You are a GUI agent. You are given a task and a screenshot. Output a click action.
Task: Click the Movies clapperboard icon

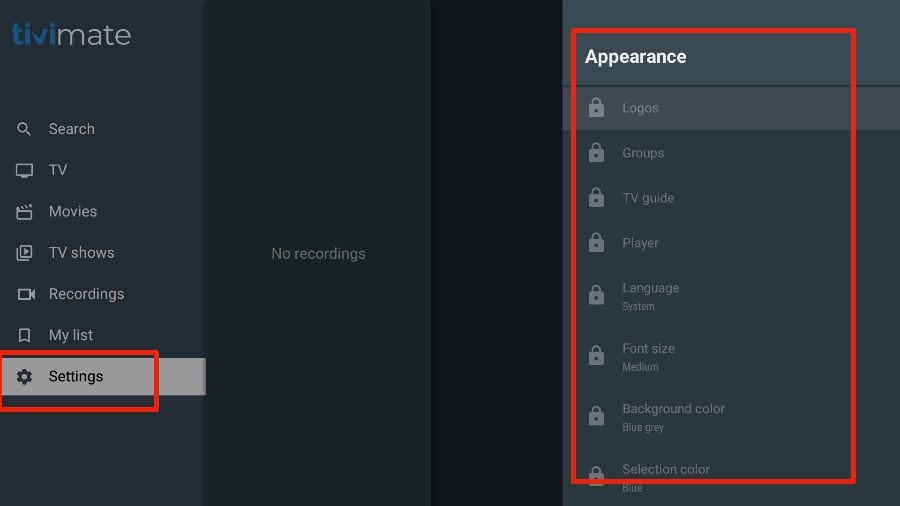tap(25, 212)
